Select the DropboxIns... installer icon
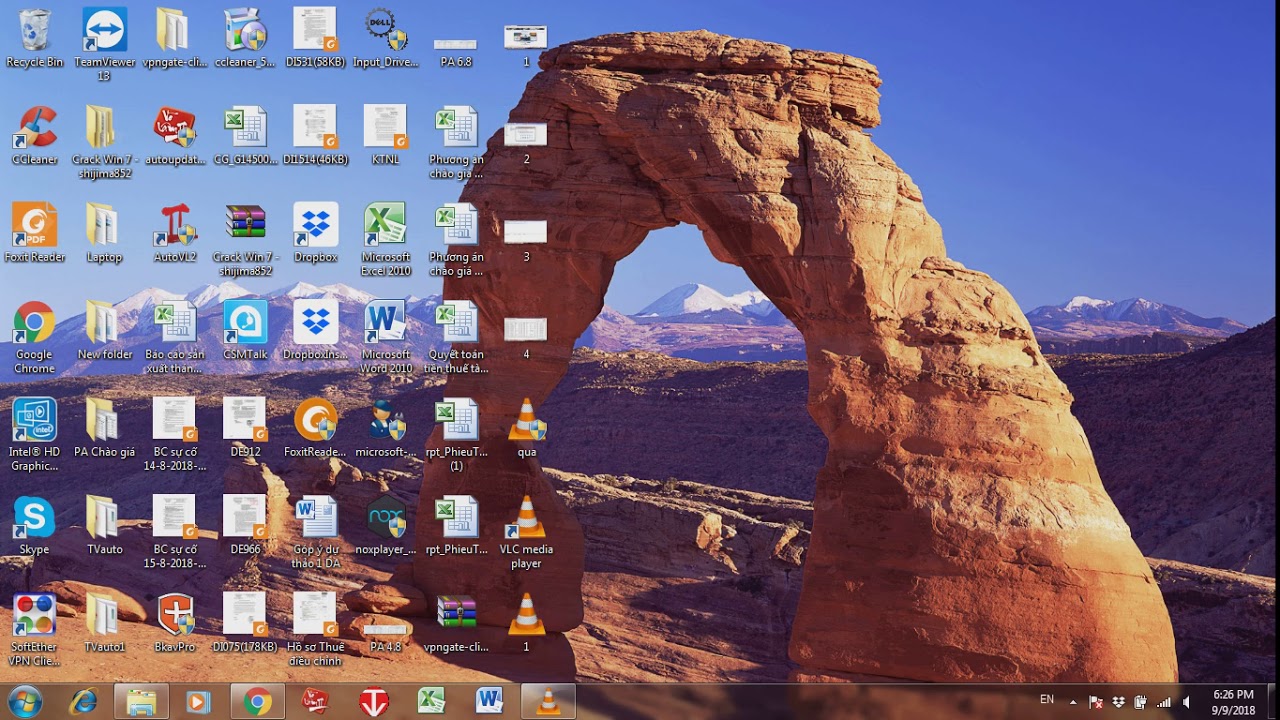This screenshot has width=1280, height=720. [x=315, y=331]
